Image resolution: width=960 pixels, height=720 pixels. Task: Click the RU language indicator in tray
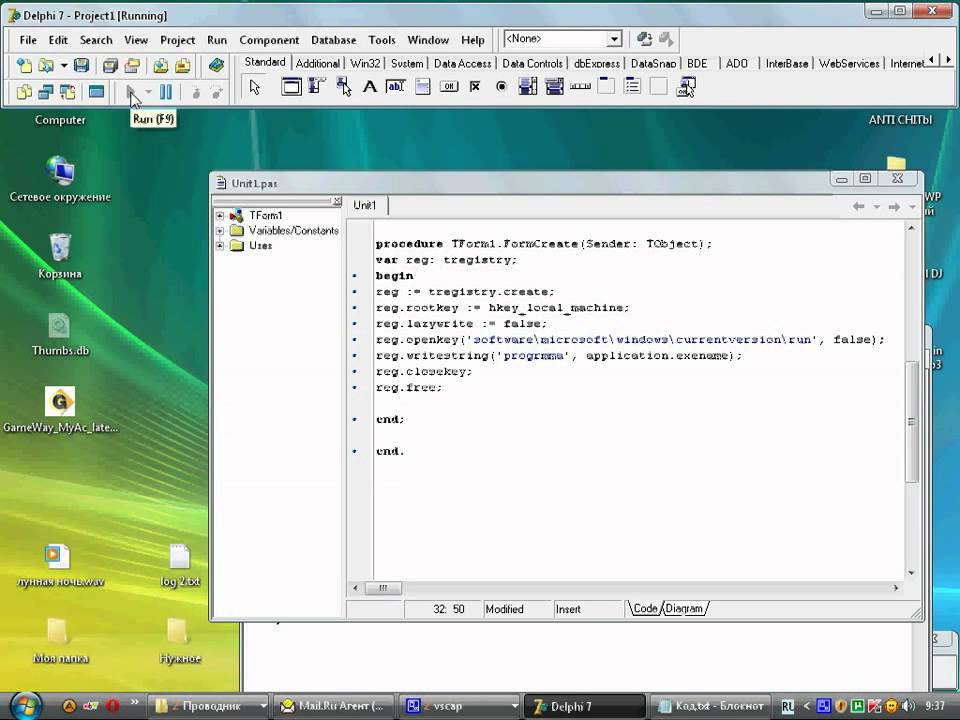click(787, 707)
